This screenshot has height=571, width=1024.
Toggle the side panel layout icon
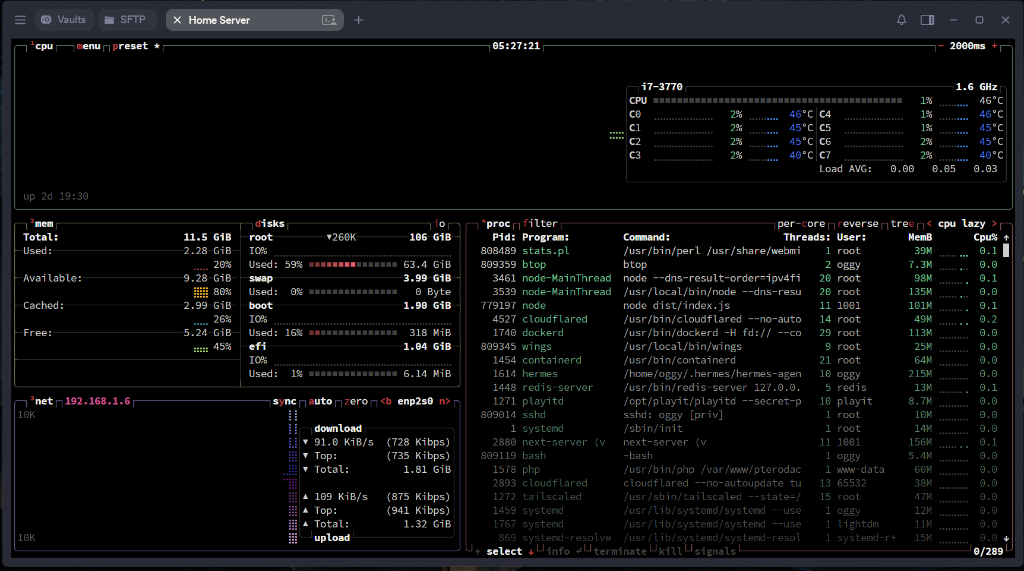(x=927, y=20)
